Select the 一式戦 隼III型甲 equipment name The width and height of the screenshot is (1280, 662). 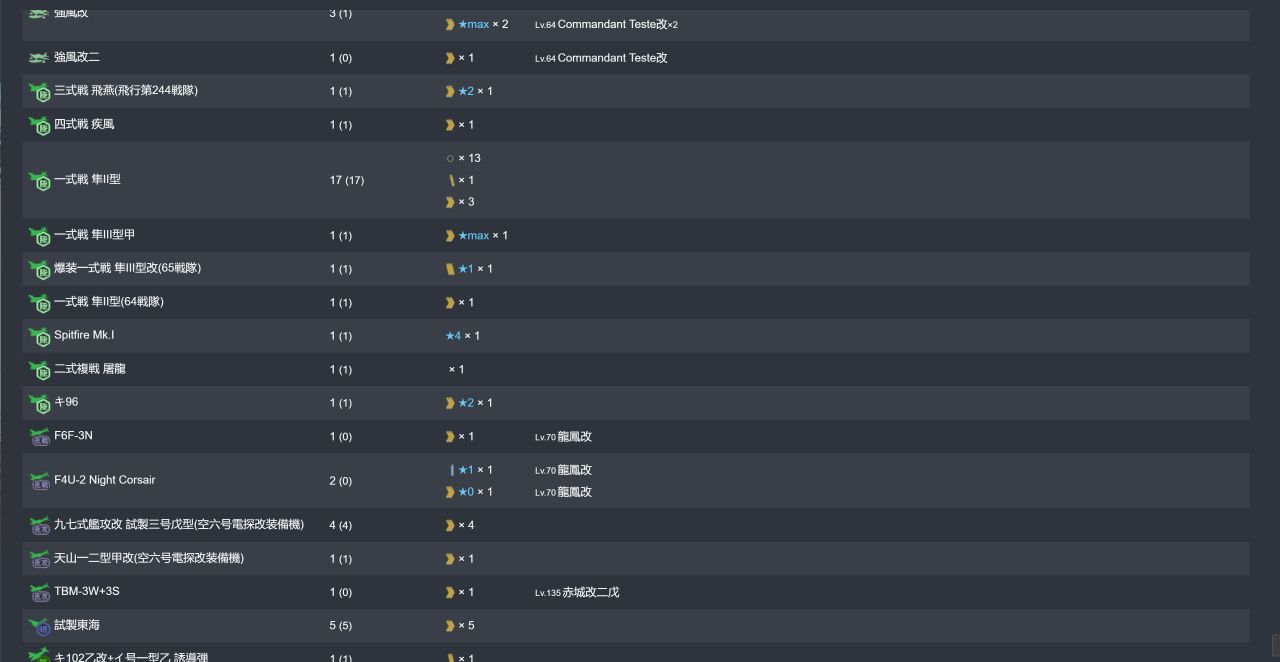94,235
